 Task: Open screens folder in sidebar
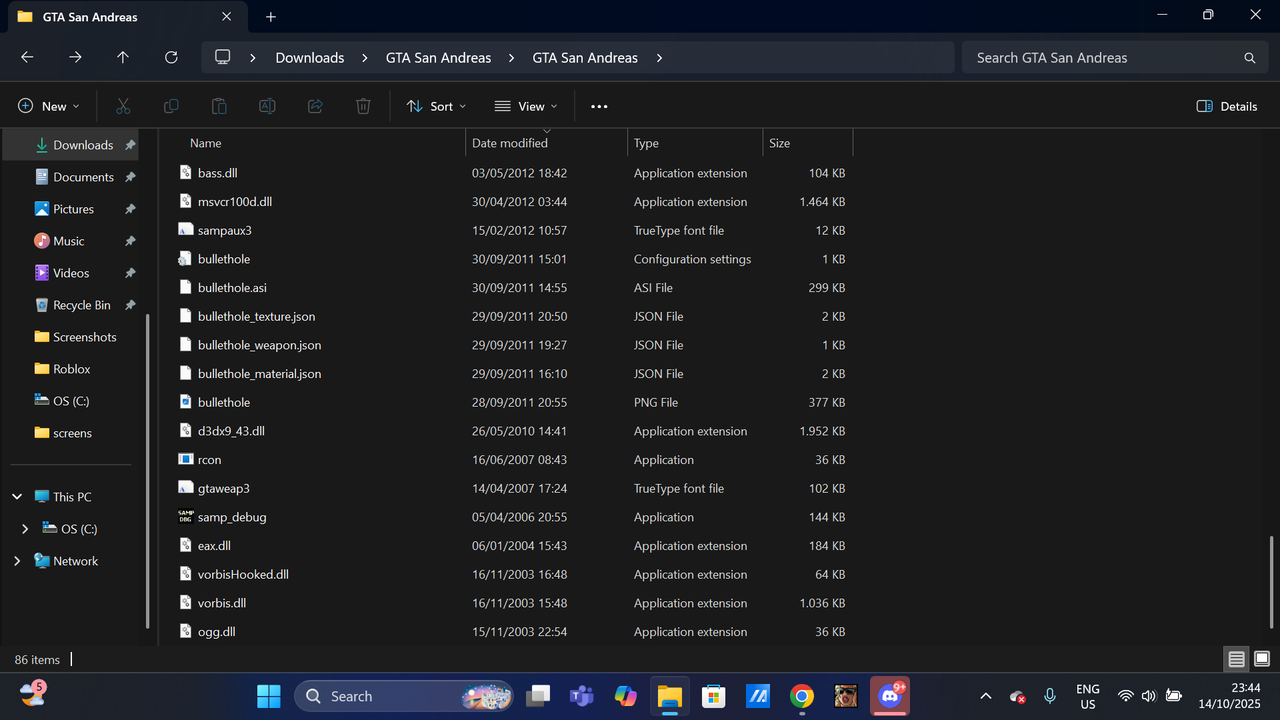pos(62,433)
